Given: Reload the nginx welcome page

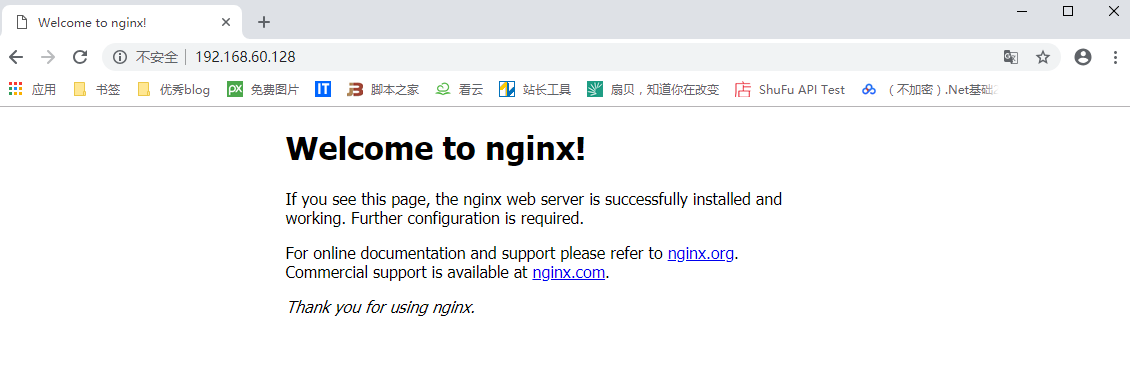Looking at the screenshot, I should tap(80, 58).
